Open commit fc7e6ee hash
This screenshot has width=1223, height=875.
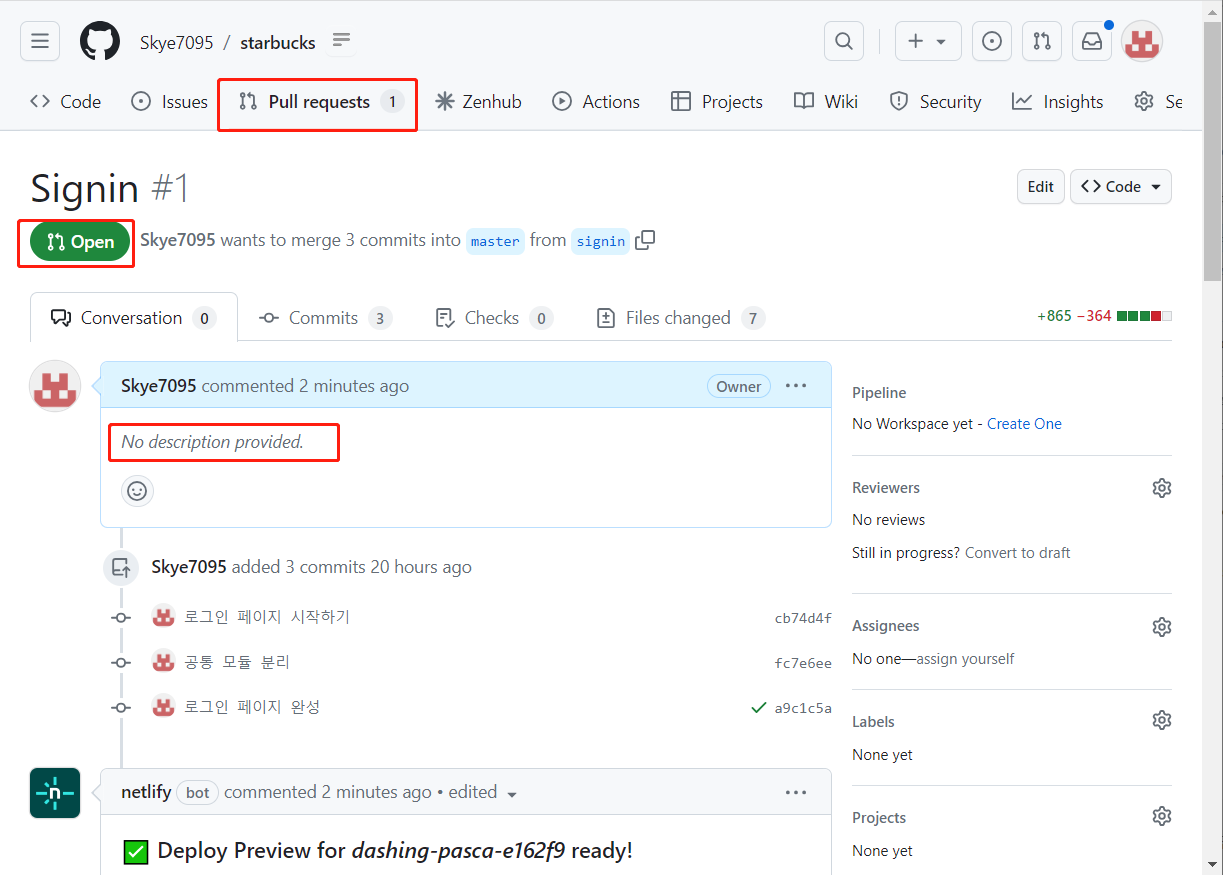tap(803, 663)
